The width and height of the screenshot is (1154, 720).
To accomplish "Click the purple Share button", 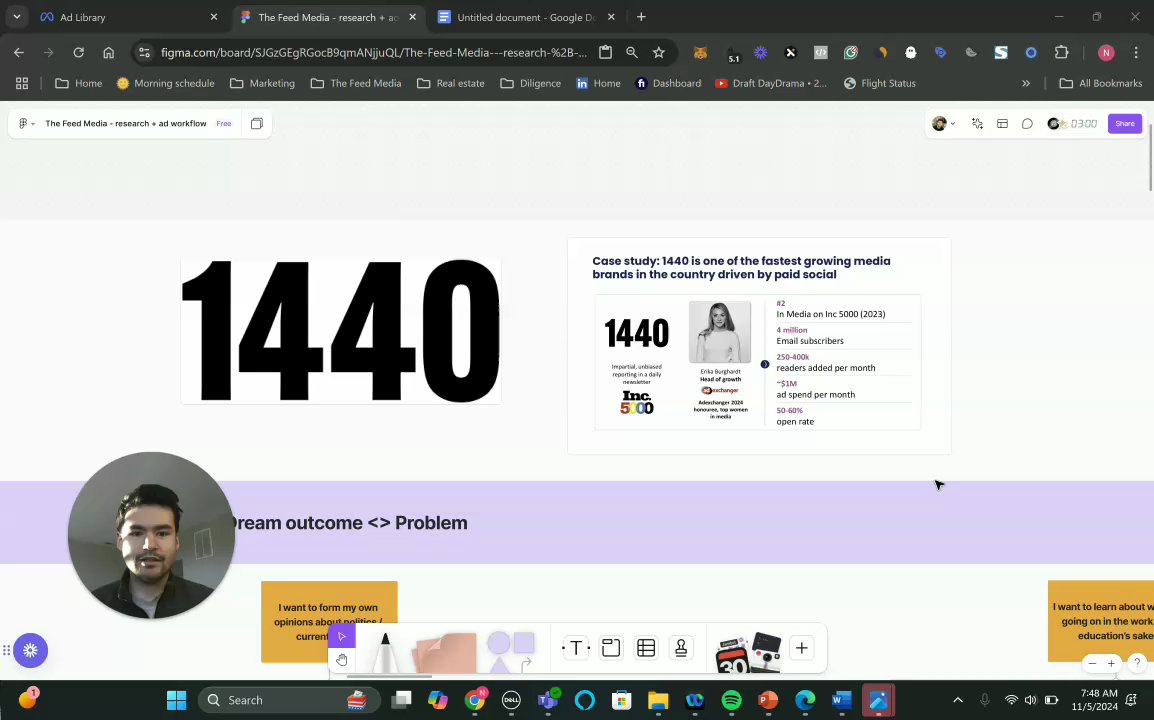I will [x=1125, y=124].
